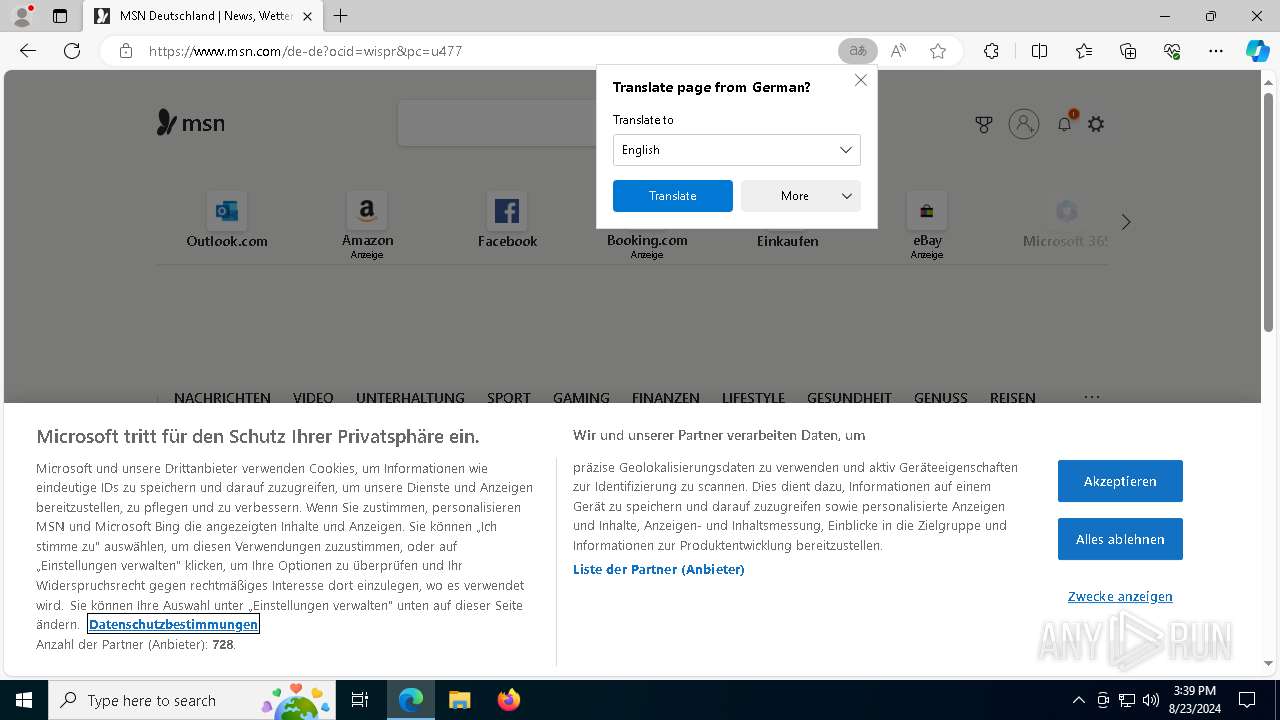The height and width of the screenshot is (720, 1280).
Task: Open eBay shortcut tile
Action: (x=927, y=225)
